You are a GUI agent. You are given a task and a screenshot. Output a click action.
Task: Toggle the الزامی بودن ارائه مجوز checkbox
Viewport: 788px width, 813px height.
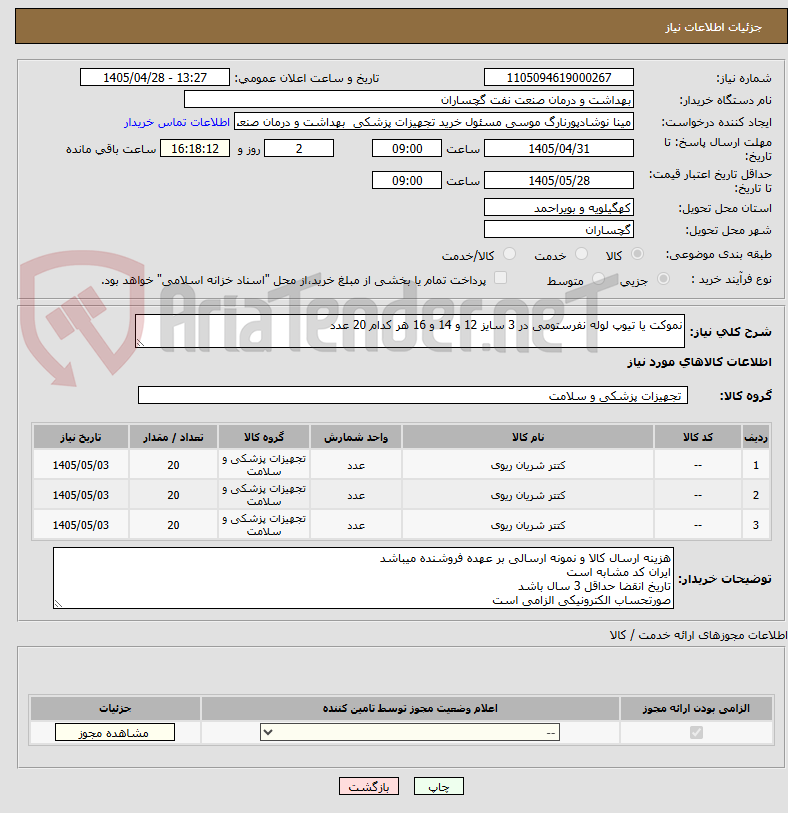tap(696, 733)
